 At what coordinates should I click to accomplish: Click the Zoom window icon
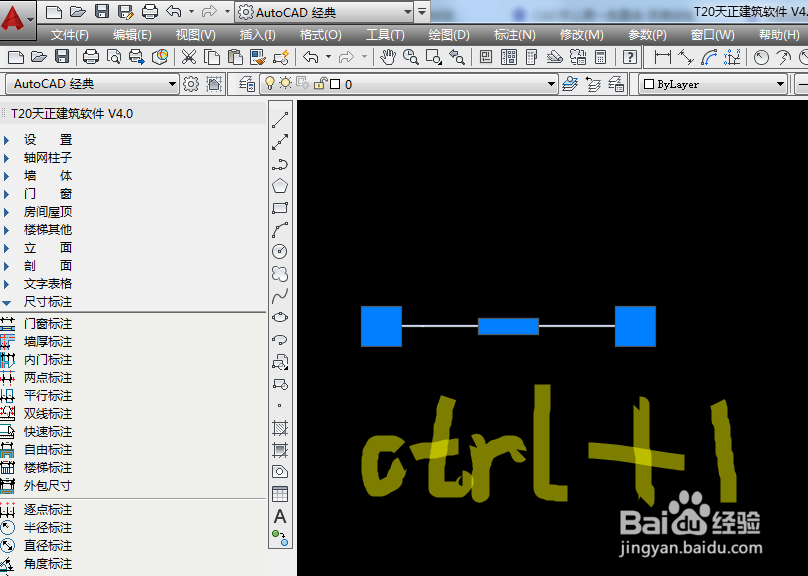point(434,57)
